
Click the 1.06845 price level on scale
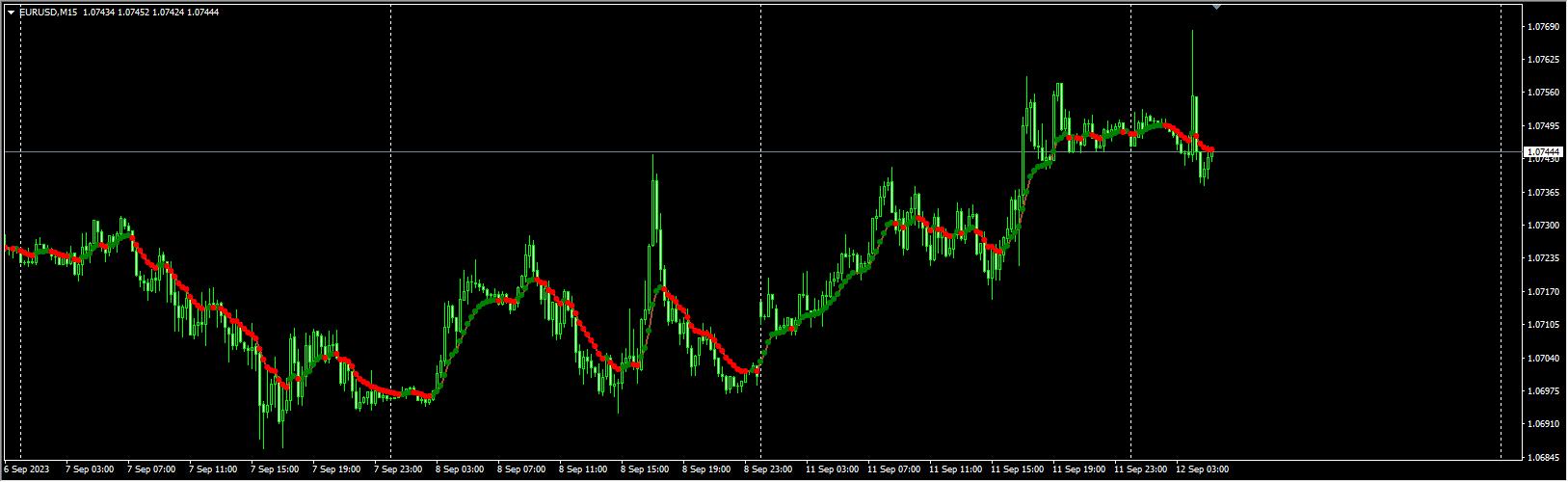tap(1544, 457)
